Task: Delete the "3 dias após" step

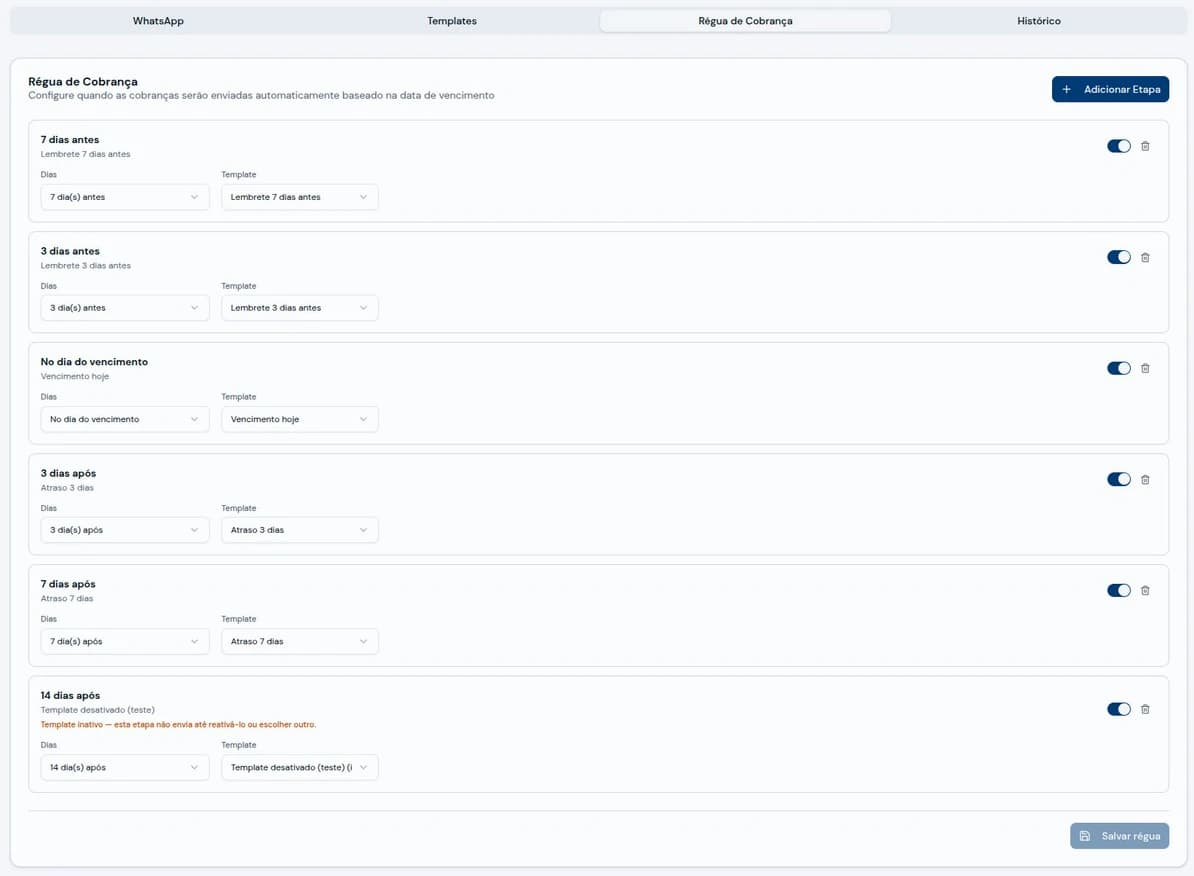Action: [1145, 480]
